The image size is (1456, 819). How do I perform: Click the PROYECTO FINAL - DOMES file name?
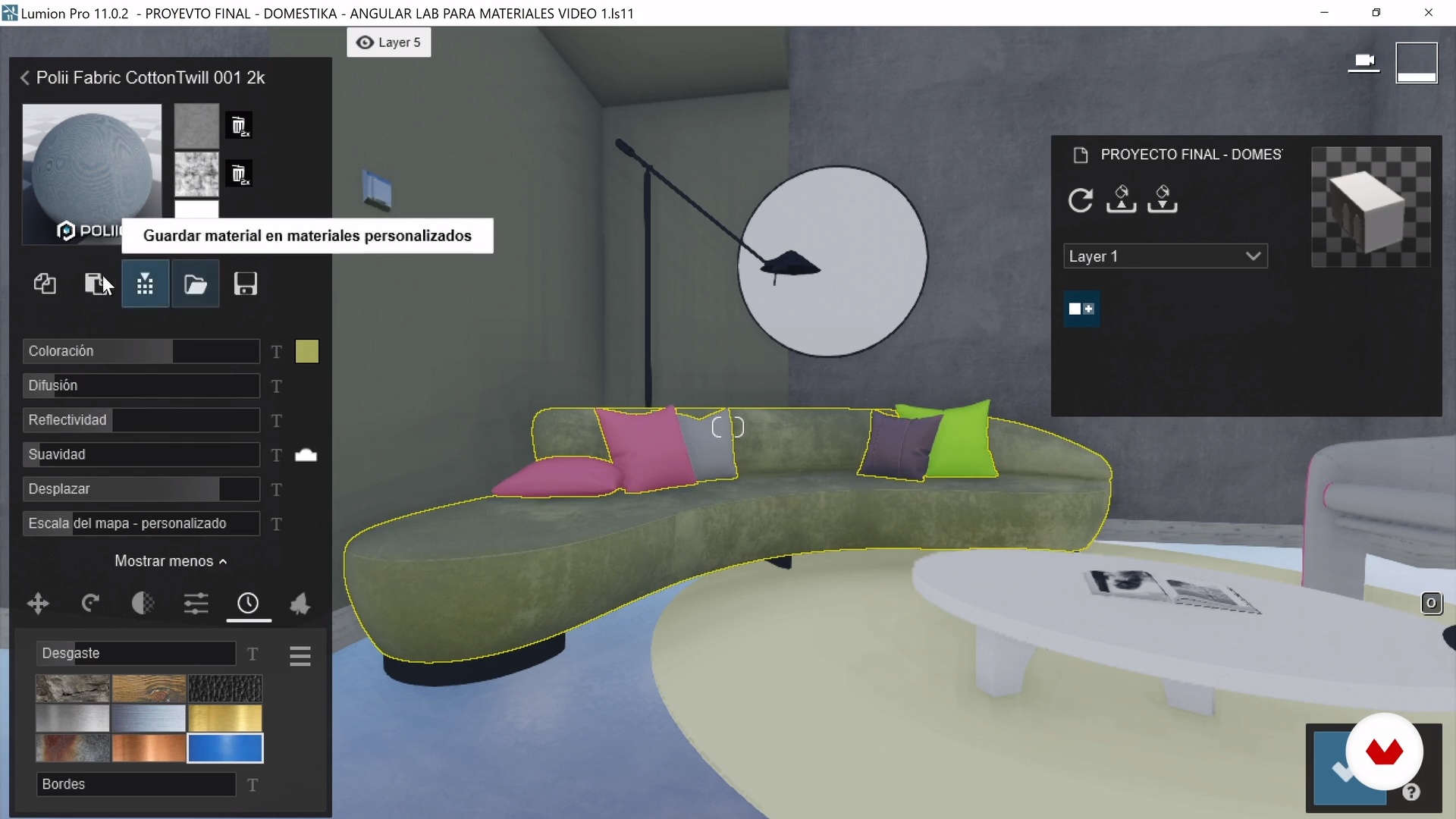(1191, 155)
